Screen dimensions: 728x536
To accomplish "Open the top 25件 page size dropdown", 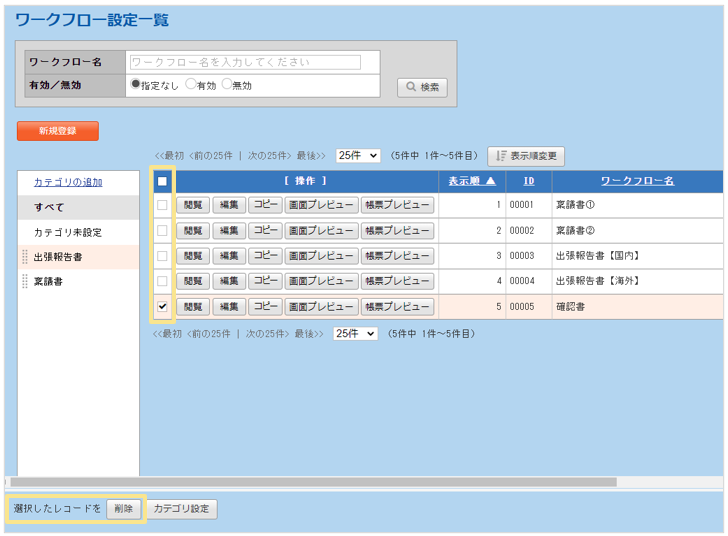I will point(358,156).
